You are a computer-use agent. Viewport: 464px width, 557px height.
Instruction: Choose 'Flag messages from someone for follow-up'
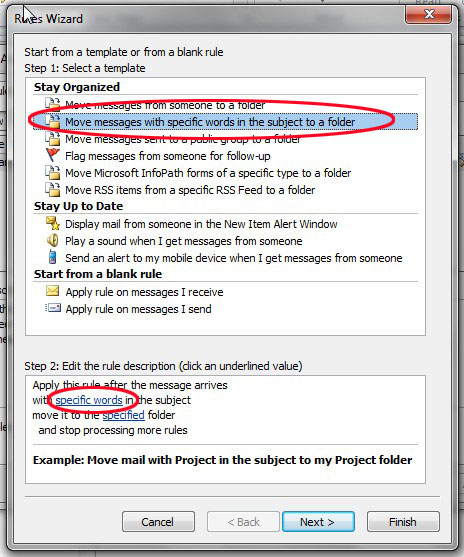point(168,156)
